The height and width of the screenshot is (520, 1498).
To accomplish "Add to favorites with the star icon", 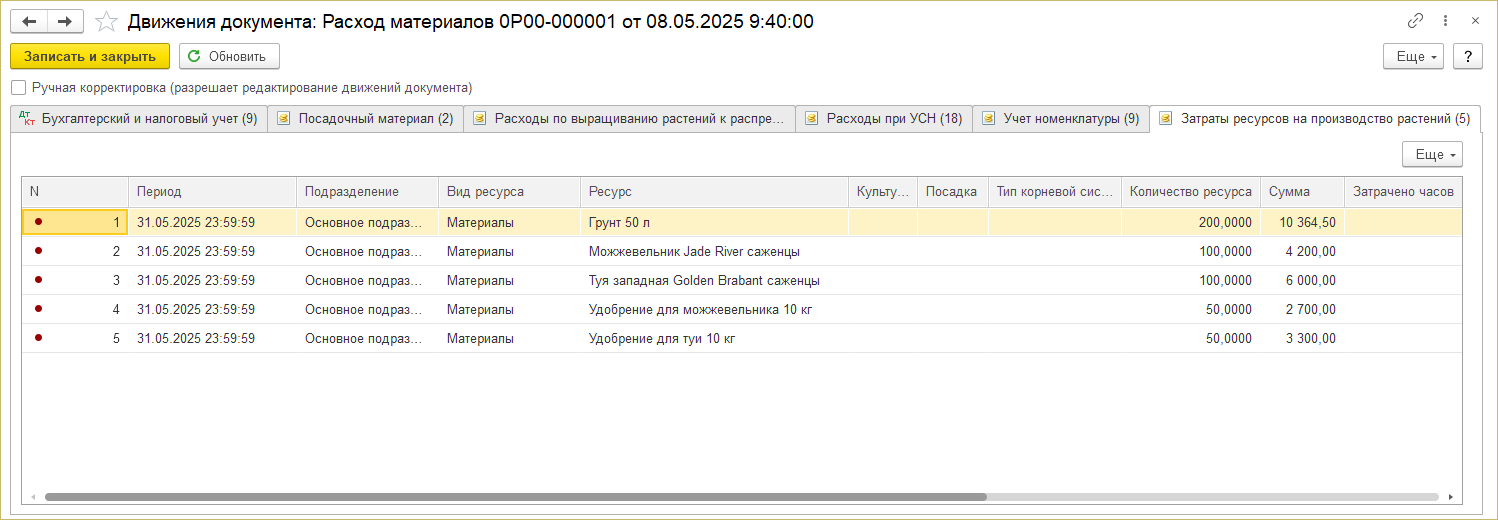I will [105, 21].
